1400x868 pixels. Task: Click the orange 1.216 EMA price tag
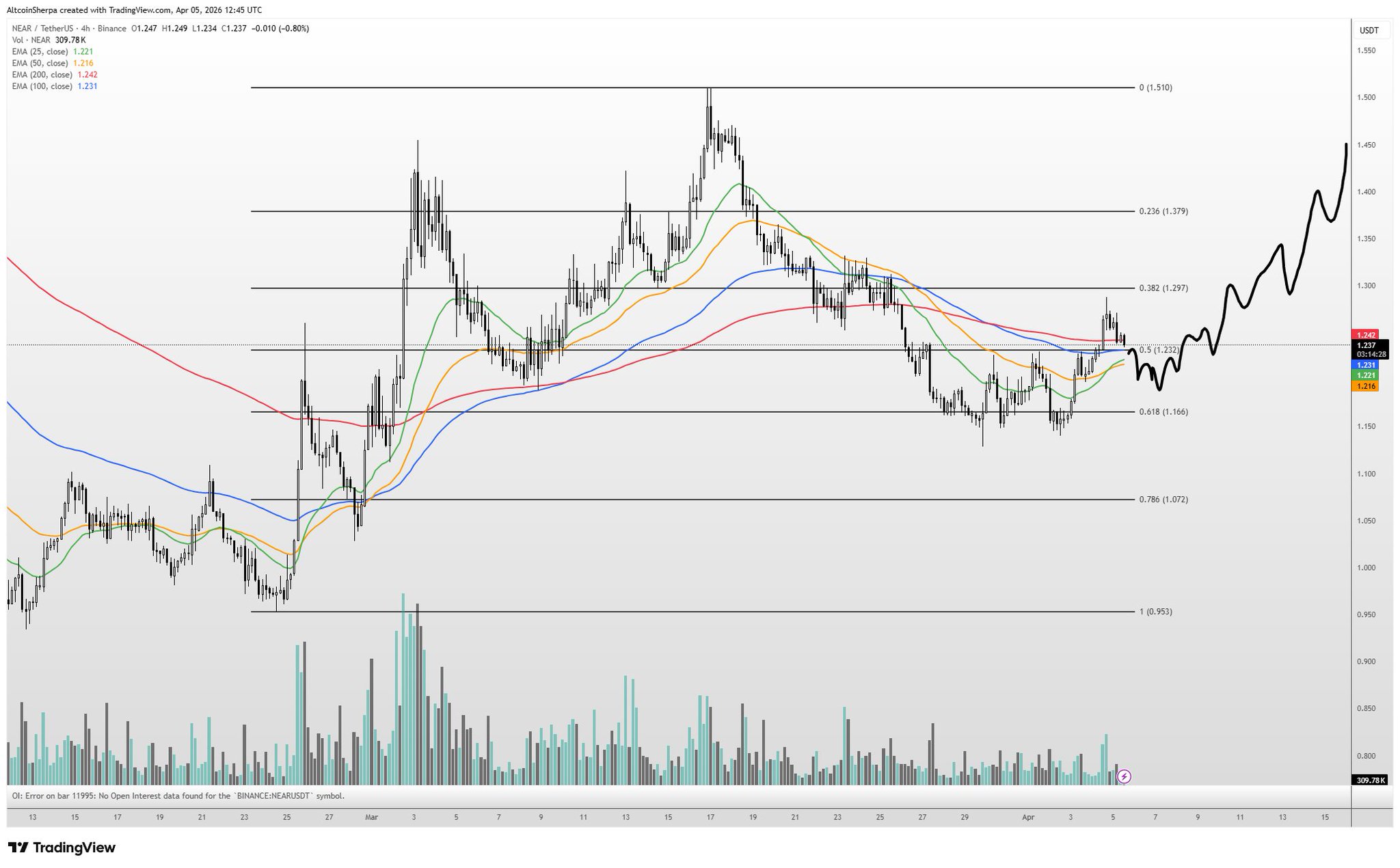click(x=1364, y=387)
